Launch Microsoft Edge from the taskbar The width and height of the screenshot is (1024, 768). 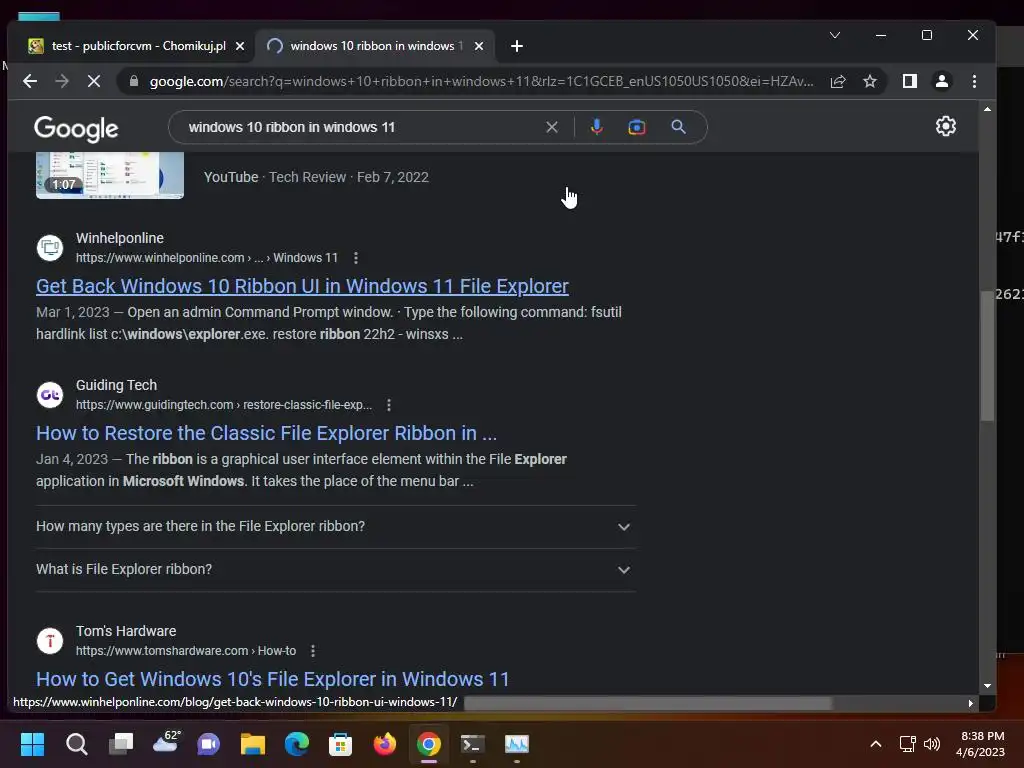click(x=296, y=744)
